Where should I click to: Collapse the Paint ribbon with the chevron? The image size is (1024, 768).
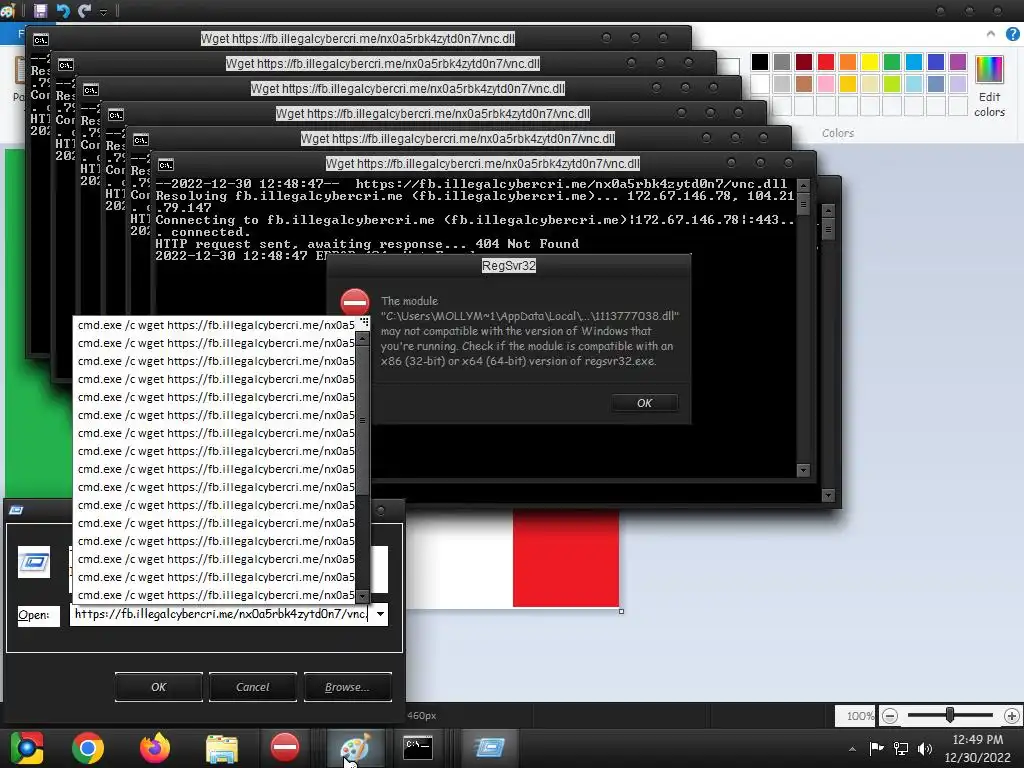[991, 34]
